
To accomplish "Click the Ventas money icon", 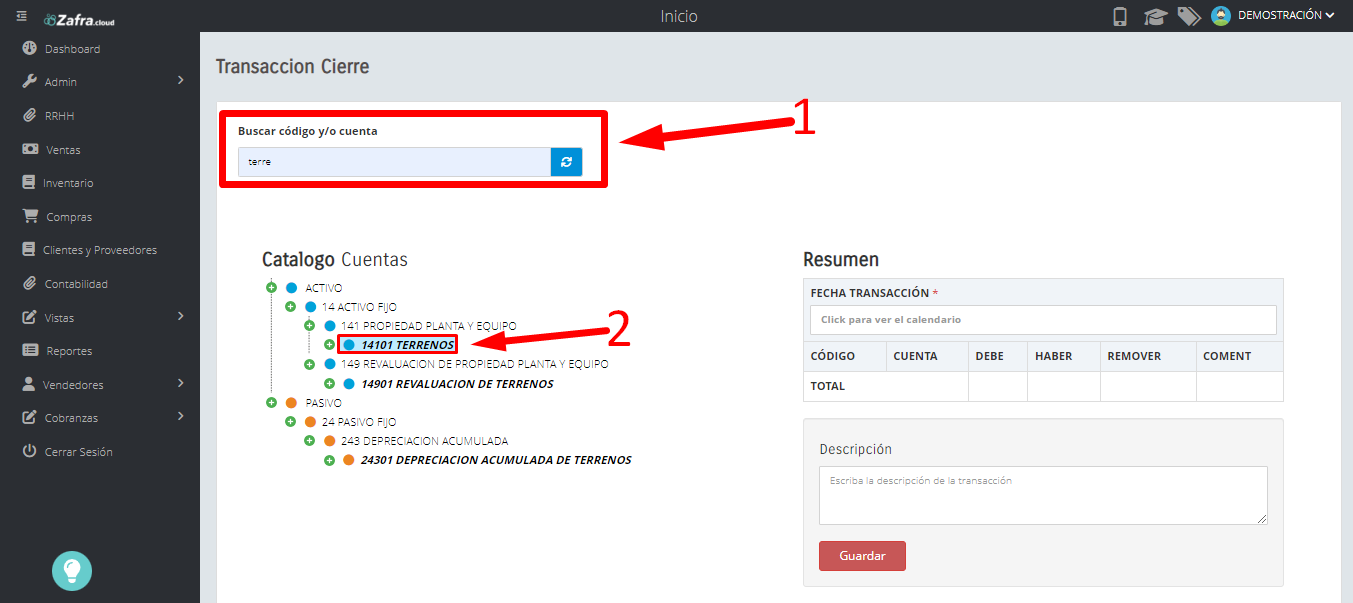I will [x=30, y=149].
